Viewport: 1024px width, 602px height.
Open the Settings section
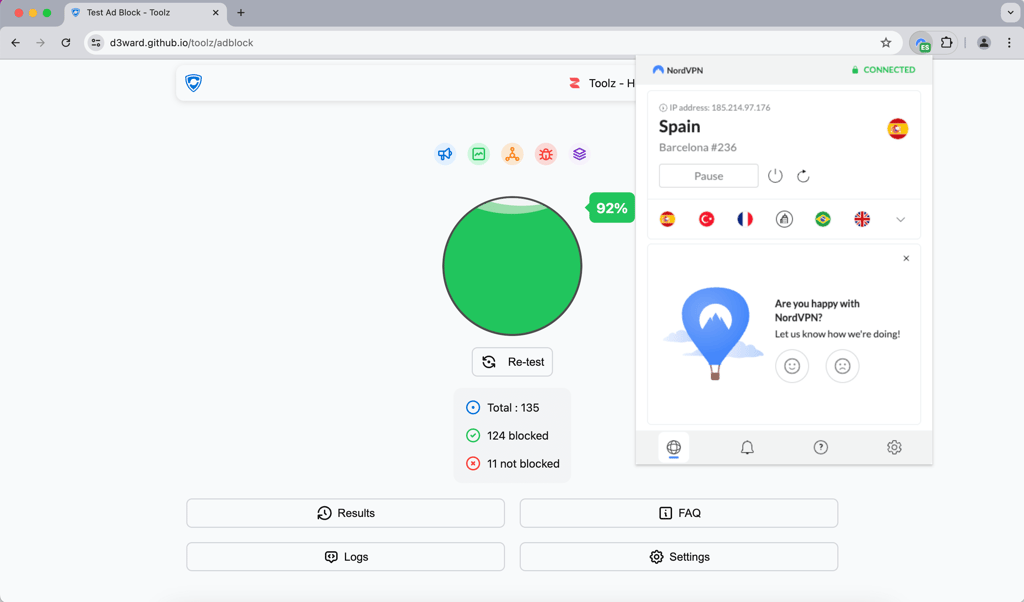(x=679, y=557)
